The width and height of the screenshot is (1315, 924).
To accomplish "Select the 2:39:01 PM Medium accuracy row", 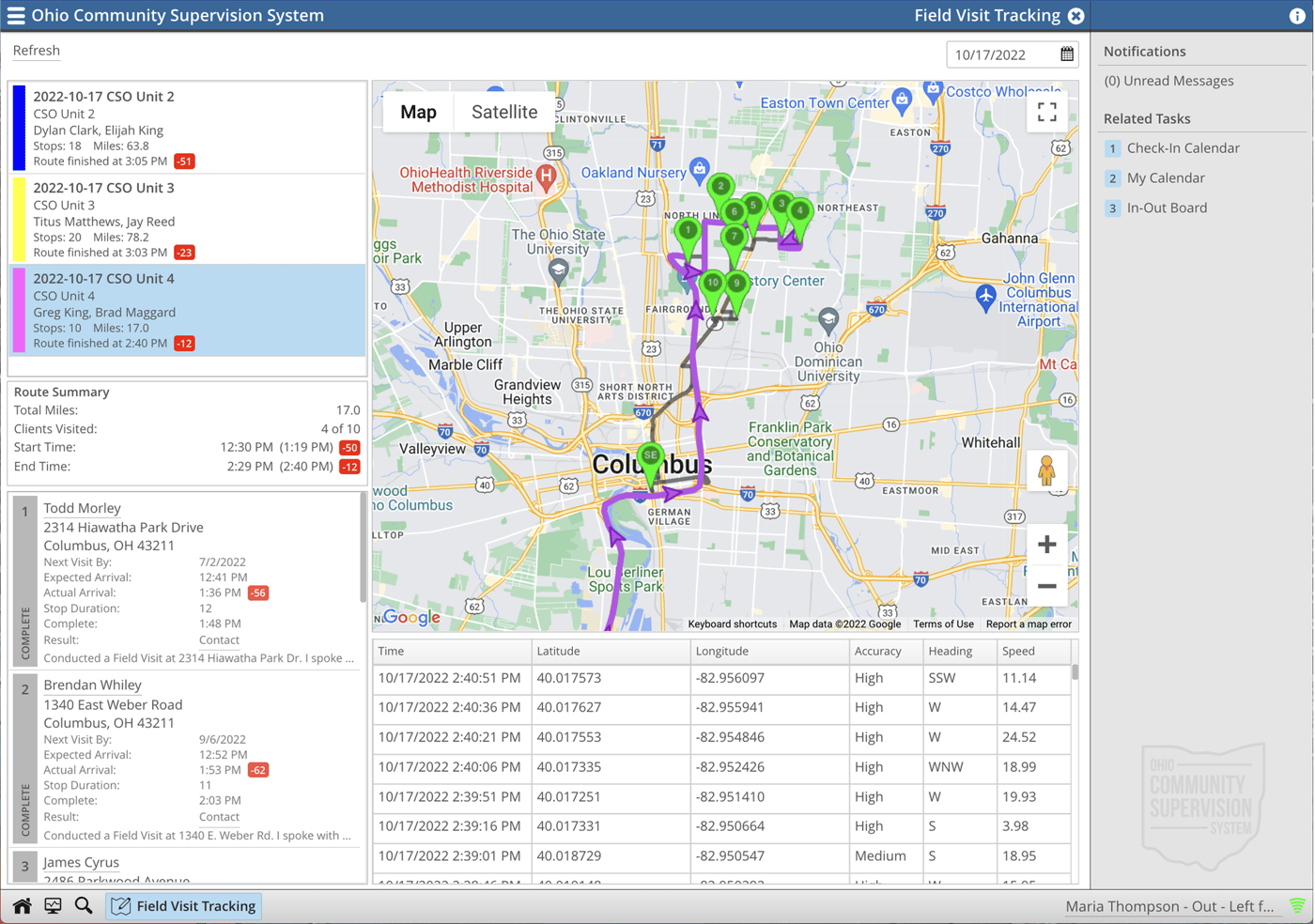I will click(x=722, y=856).
